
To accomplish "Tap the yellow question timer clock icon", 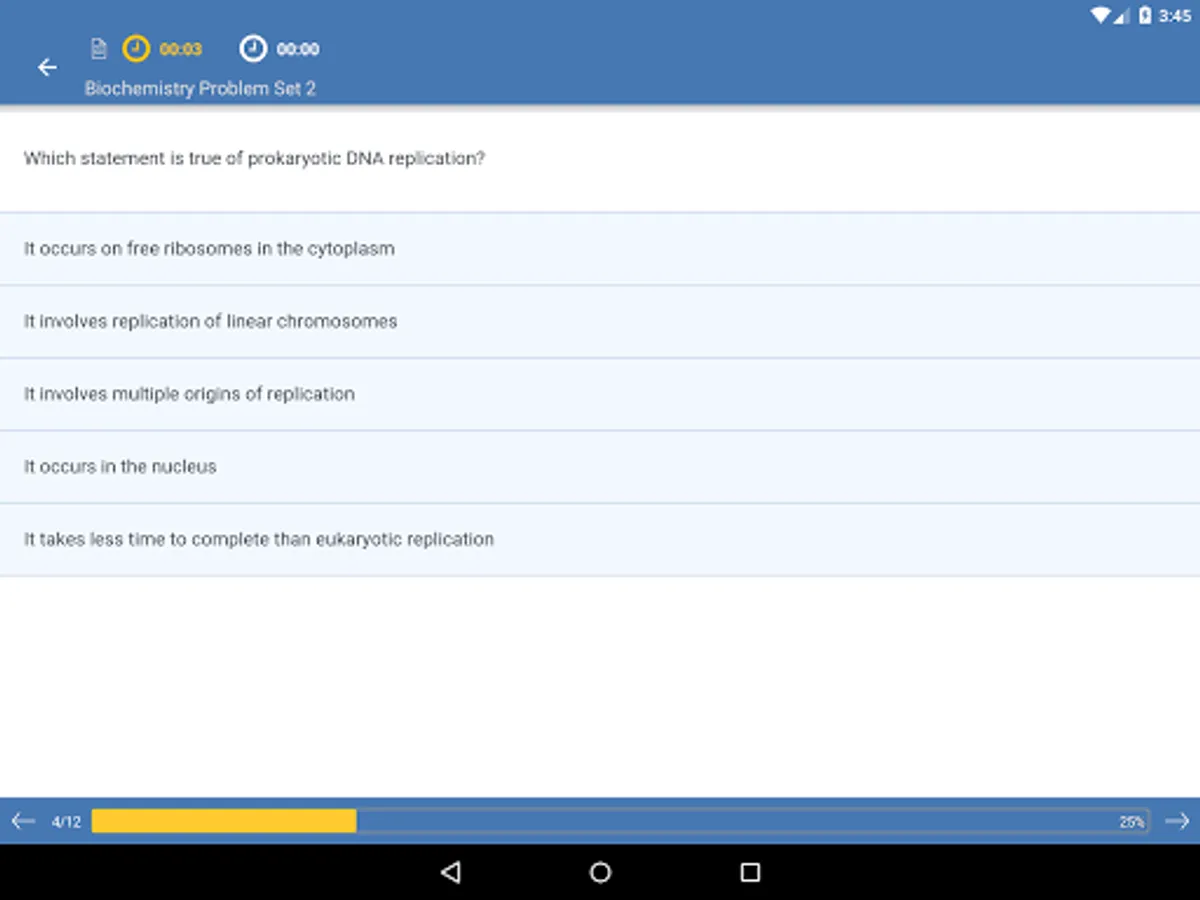I will (136, 48).
